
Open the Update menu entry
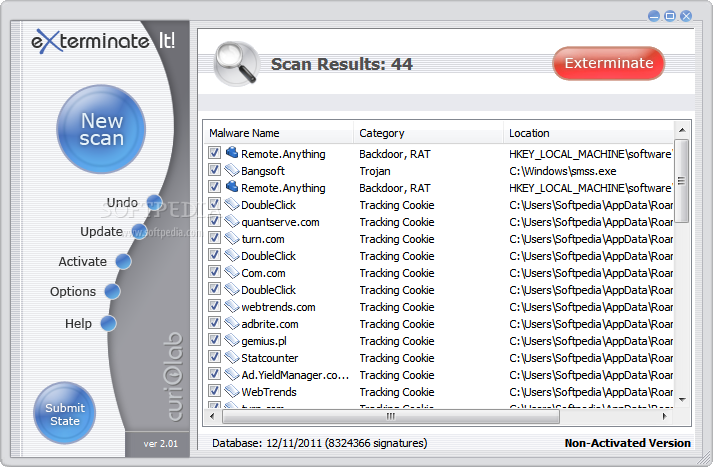(101, 231)
